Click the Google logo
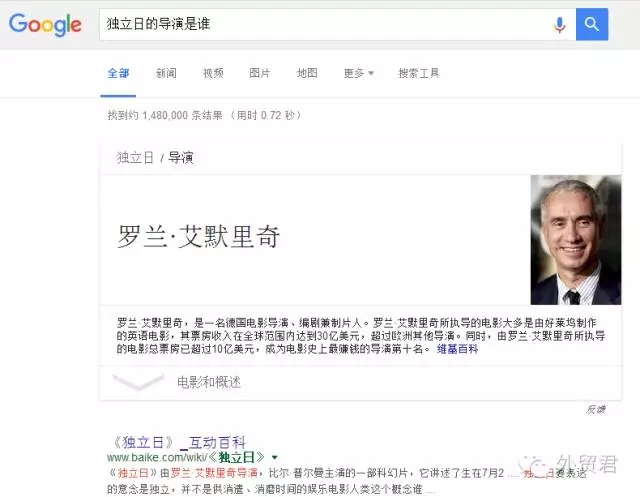This screenshot has height=497, width=640. [x=45, y=24]
